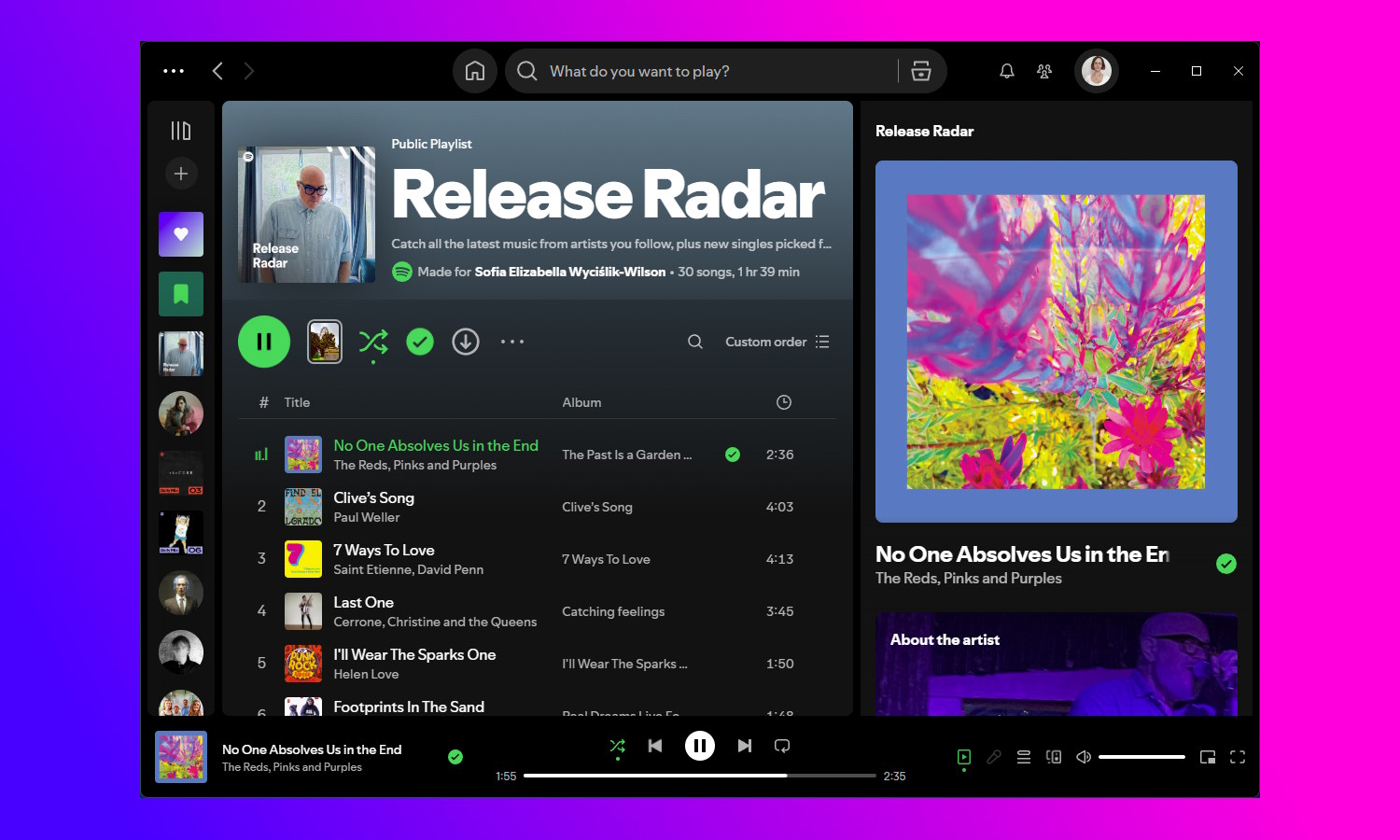The image size is (1400, 840).
Task: Open the window menu via three-dot icon top left
Action: [x=174, y=71]
